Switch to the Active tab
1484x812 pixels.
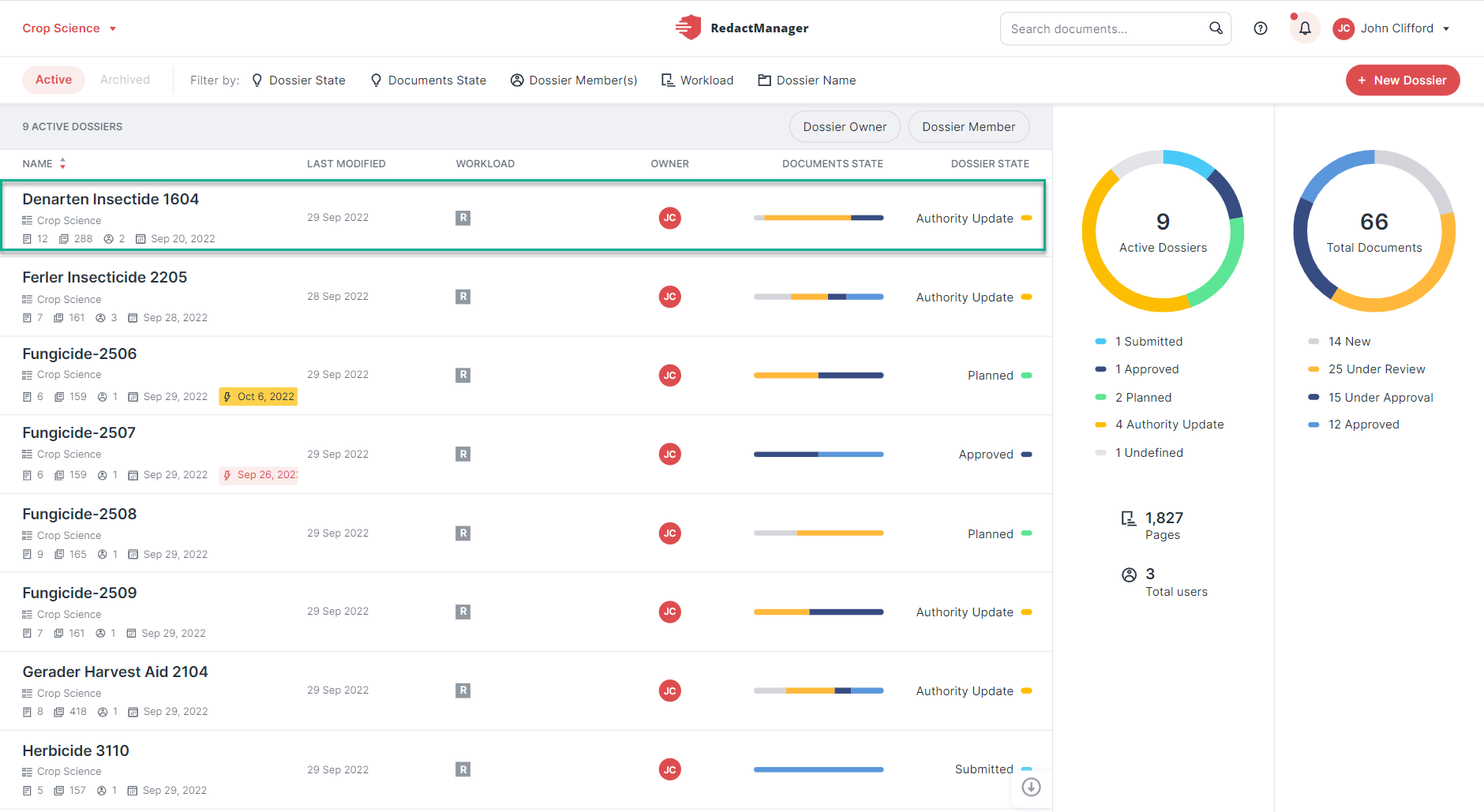click(54, 80)
